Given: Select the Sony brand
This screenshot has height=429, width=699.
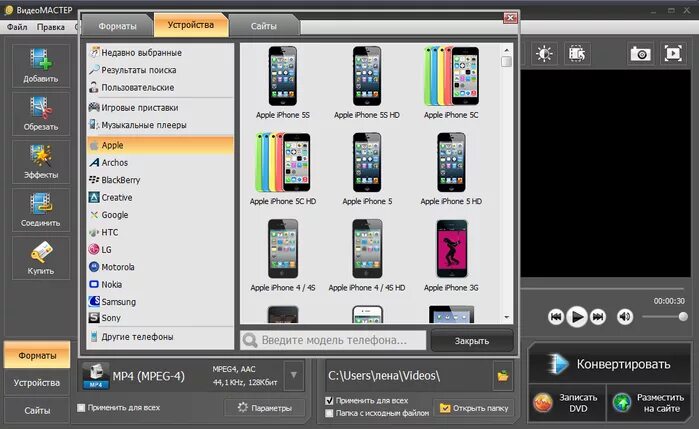Looking at the screenshot, I should click(160, 318).
